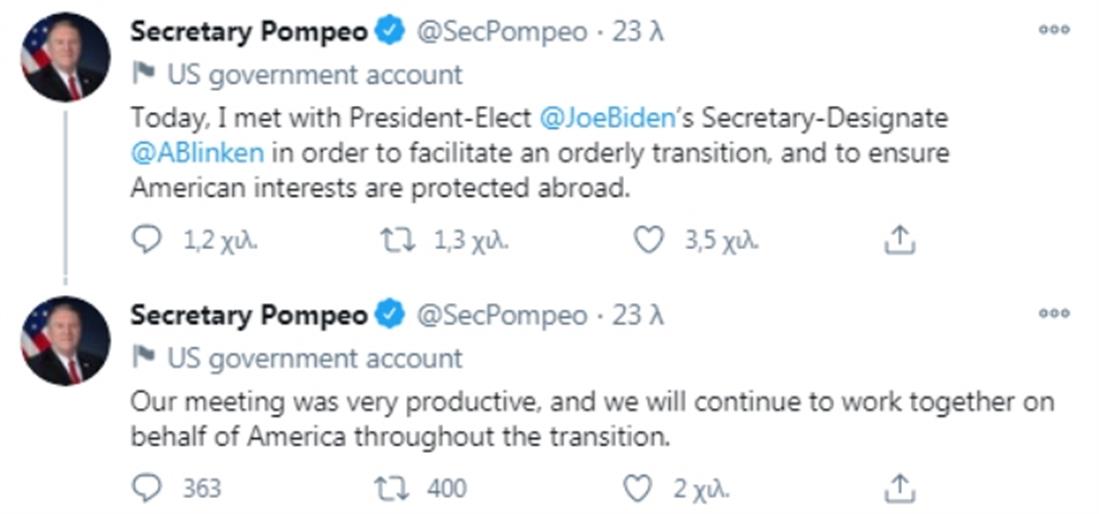Open more options menu on second tweet

point(1054,314)
